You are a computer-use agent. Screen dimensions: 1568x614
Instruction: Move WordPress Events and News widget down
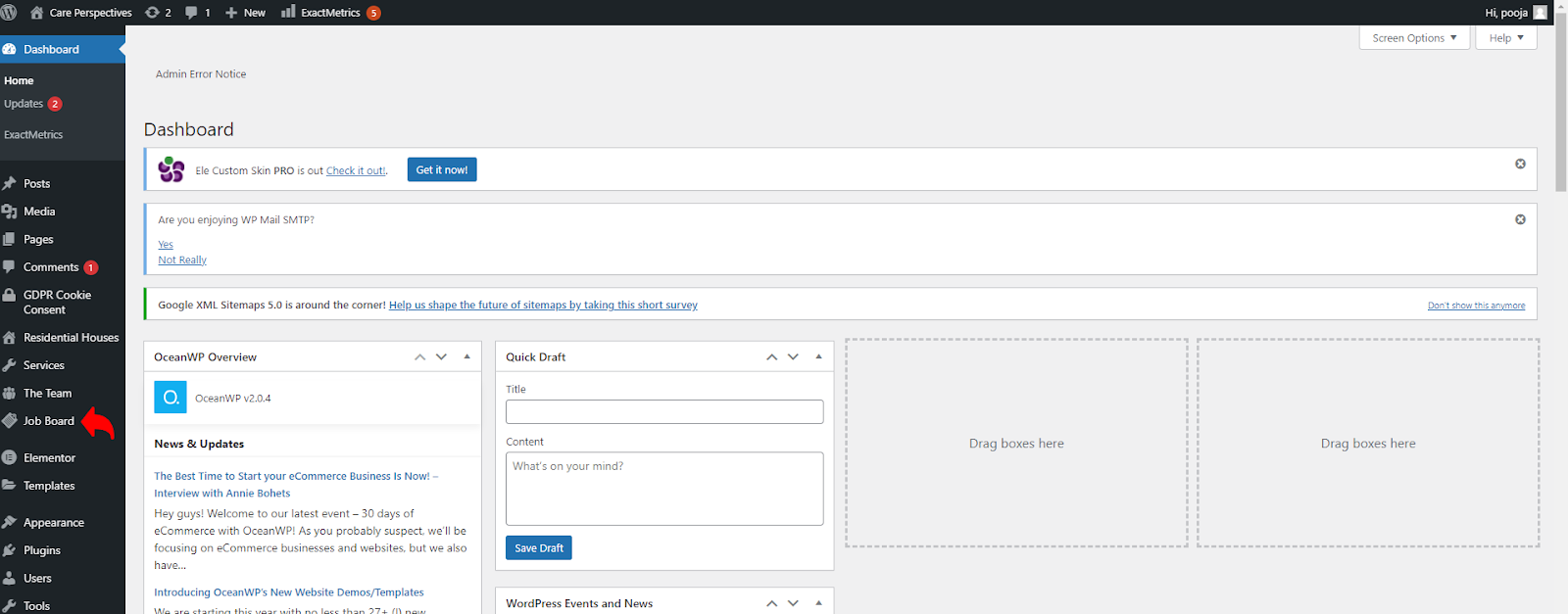[793, 603]
